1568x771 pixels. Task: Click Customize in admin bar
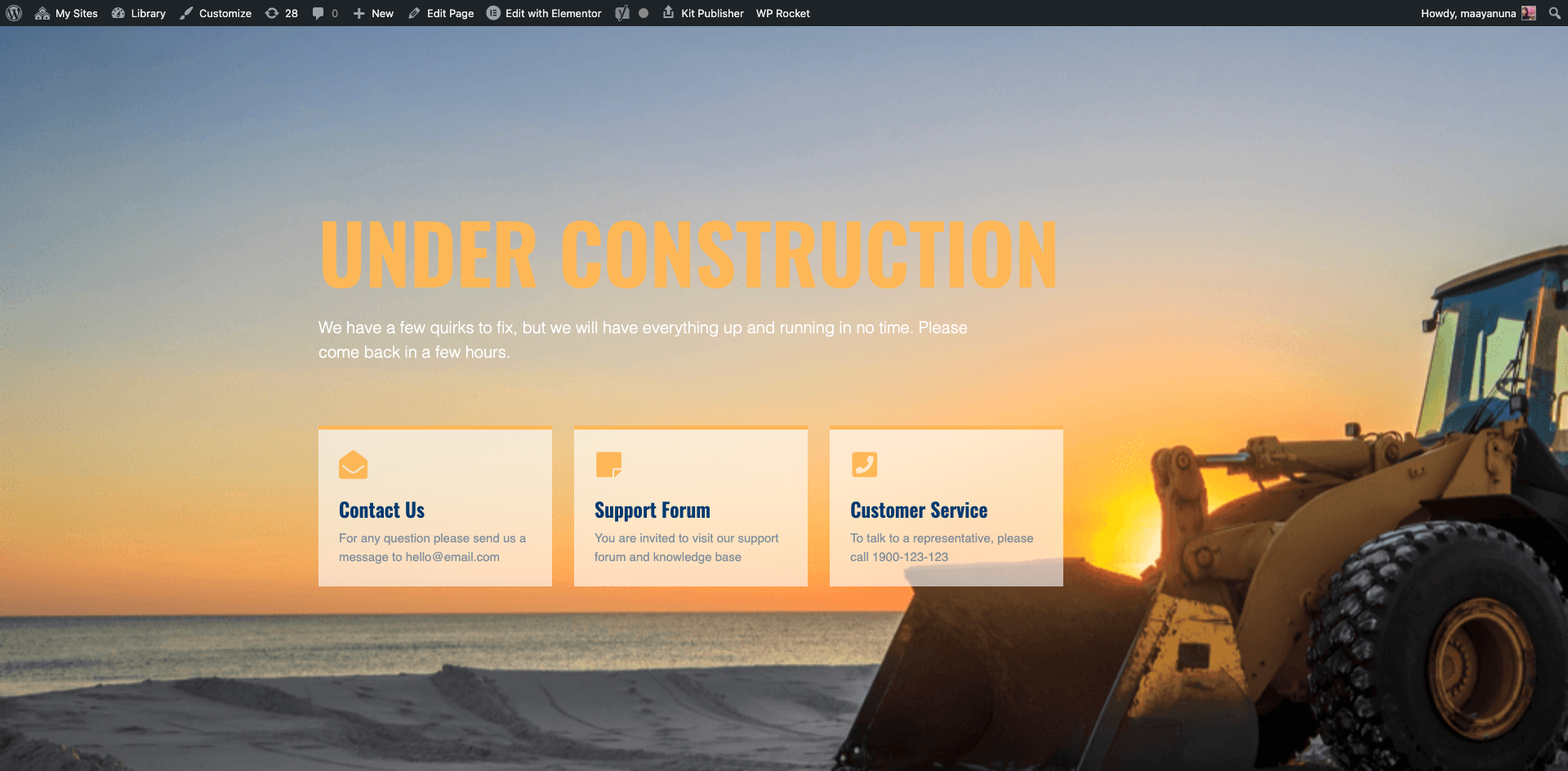coord(216,13)
